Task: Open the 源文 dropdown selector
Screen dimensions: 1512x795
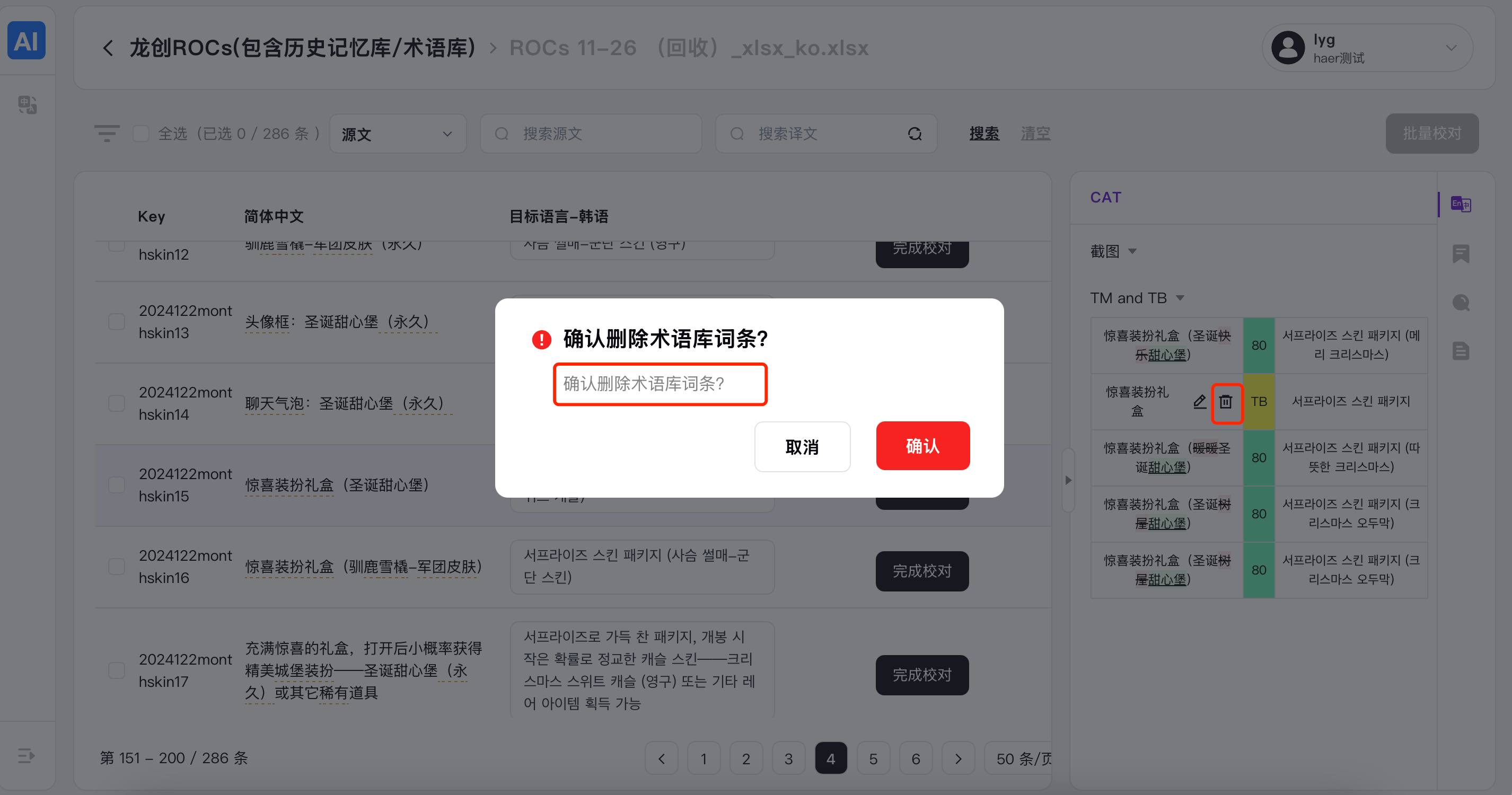Action: coord(398,134)
